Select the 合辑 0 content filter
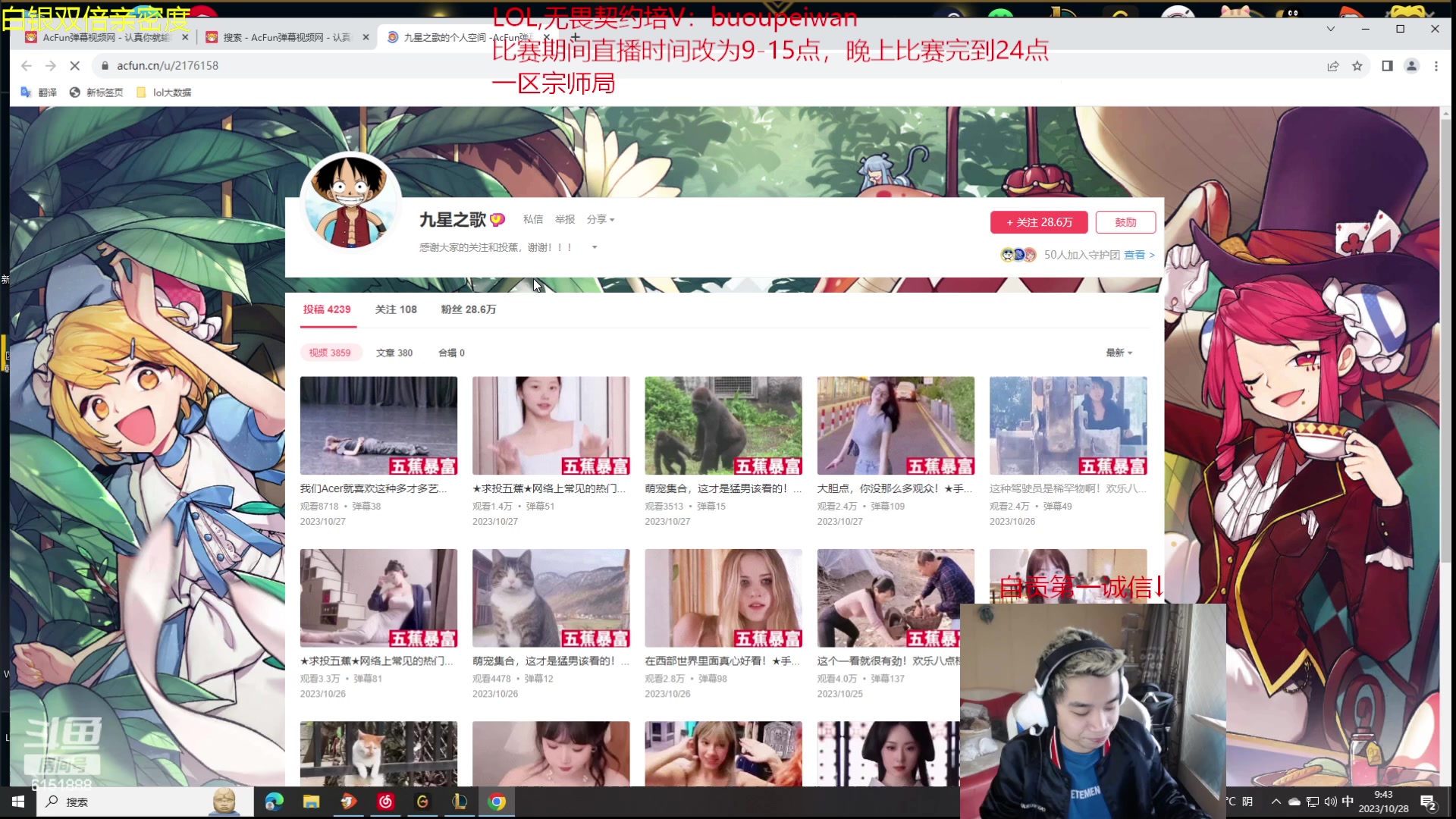Screen dimensions: 1456x819 [x=450, y=353]
